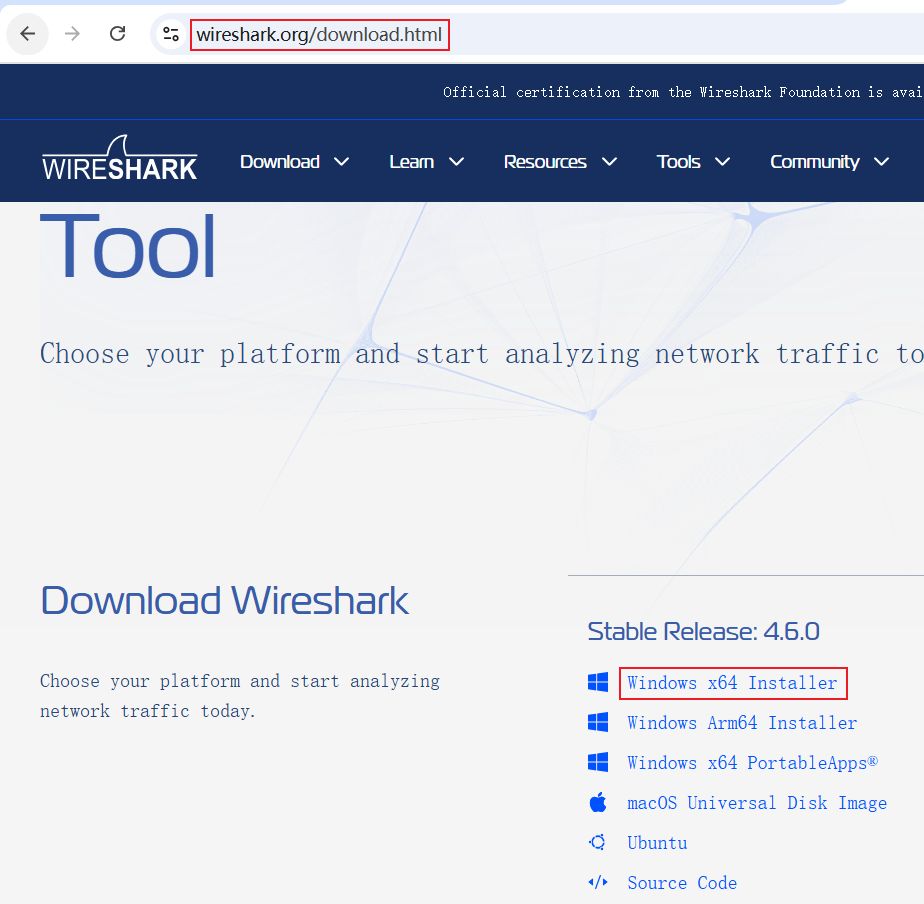Click the Ubuntu logo icon

point(598,843)
